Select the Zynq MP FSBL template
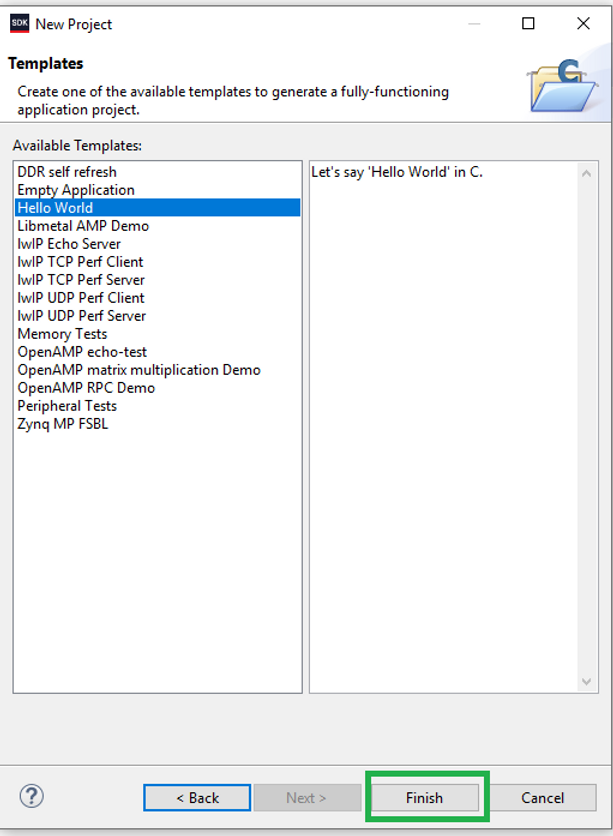This screenshot has width=613, height=836. 63,424
